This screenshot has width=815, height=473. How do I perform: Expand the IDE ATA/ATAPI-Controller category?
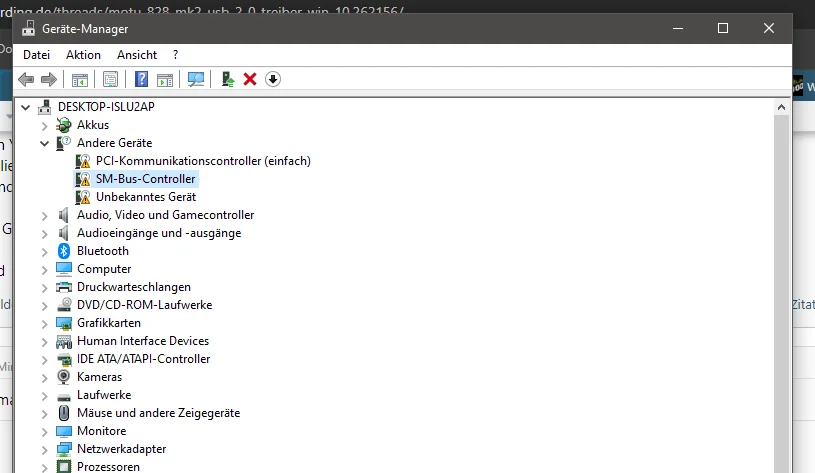coord(45,360)
